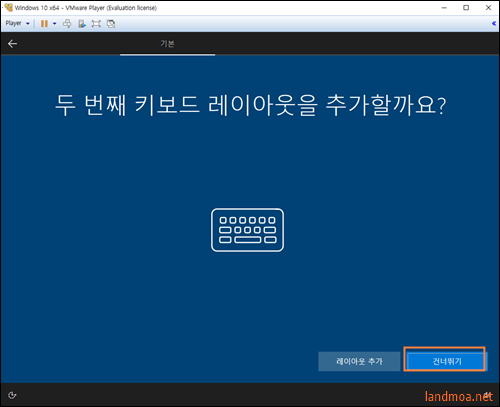Click the 건너뛰기 button to skip
This screenshot has width=500, height=407.
[447, 361]
